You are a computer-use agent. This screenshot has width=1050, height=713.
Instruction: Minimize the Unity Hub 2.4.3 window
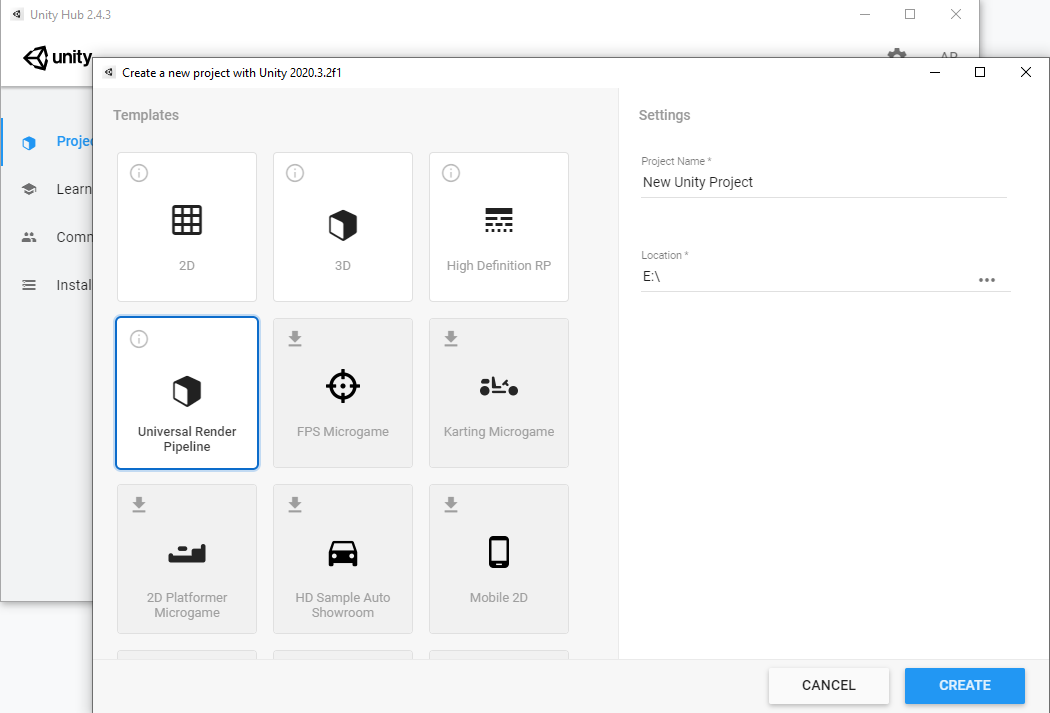865,14
